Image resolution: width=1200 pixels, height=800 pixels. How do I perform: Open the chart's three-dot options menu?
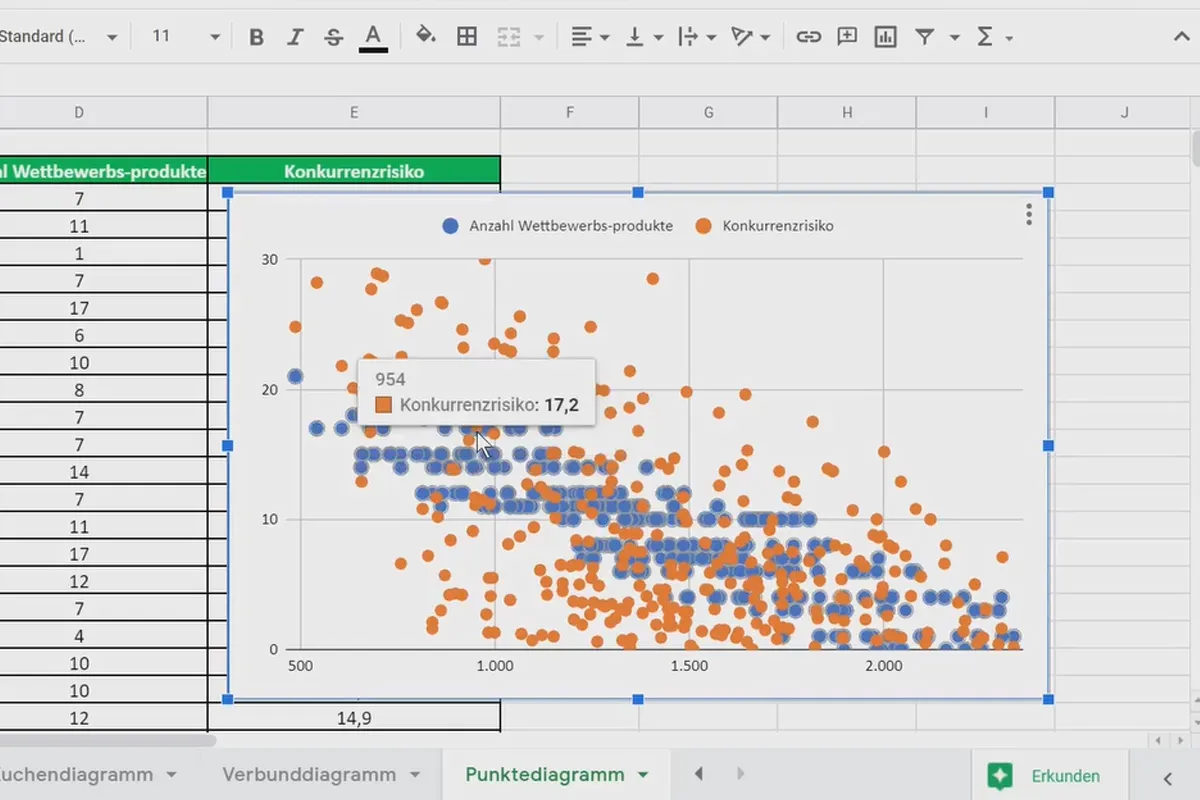tap(1028, 214)
